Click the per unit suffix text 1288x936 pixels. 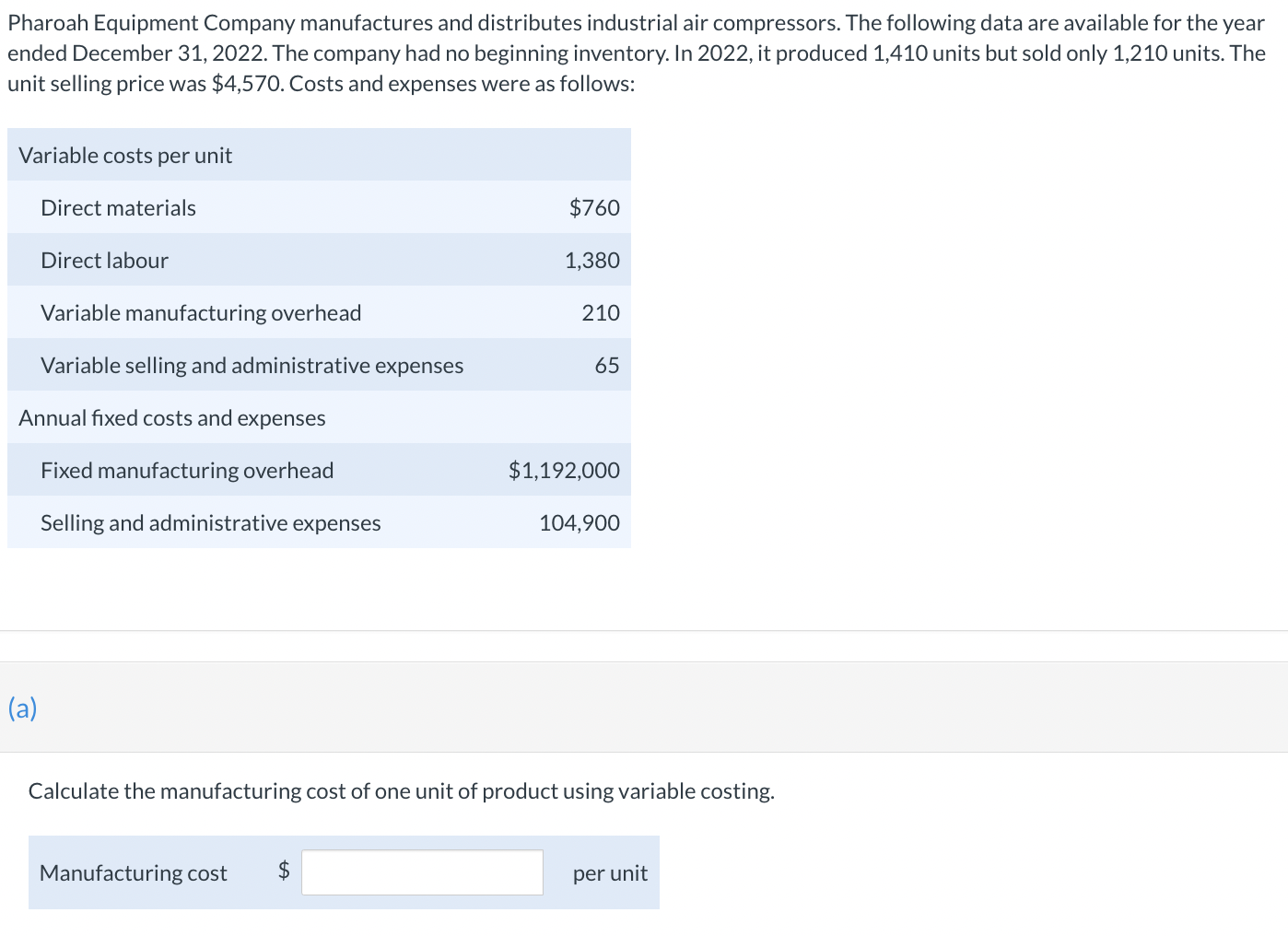tap(610, 873)
